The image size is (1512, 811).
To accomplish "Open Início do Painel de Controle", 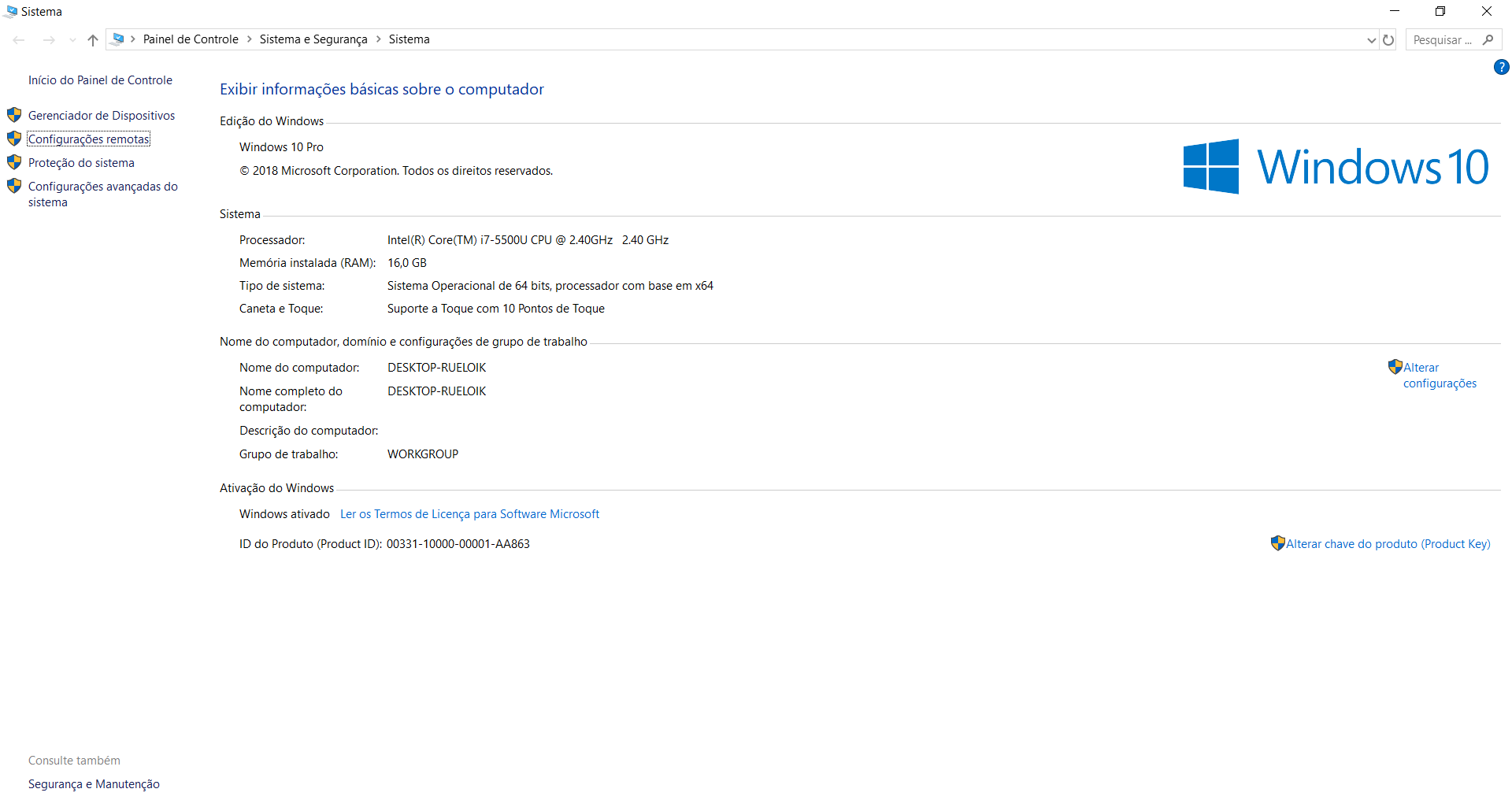I will click(100, 80).
